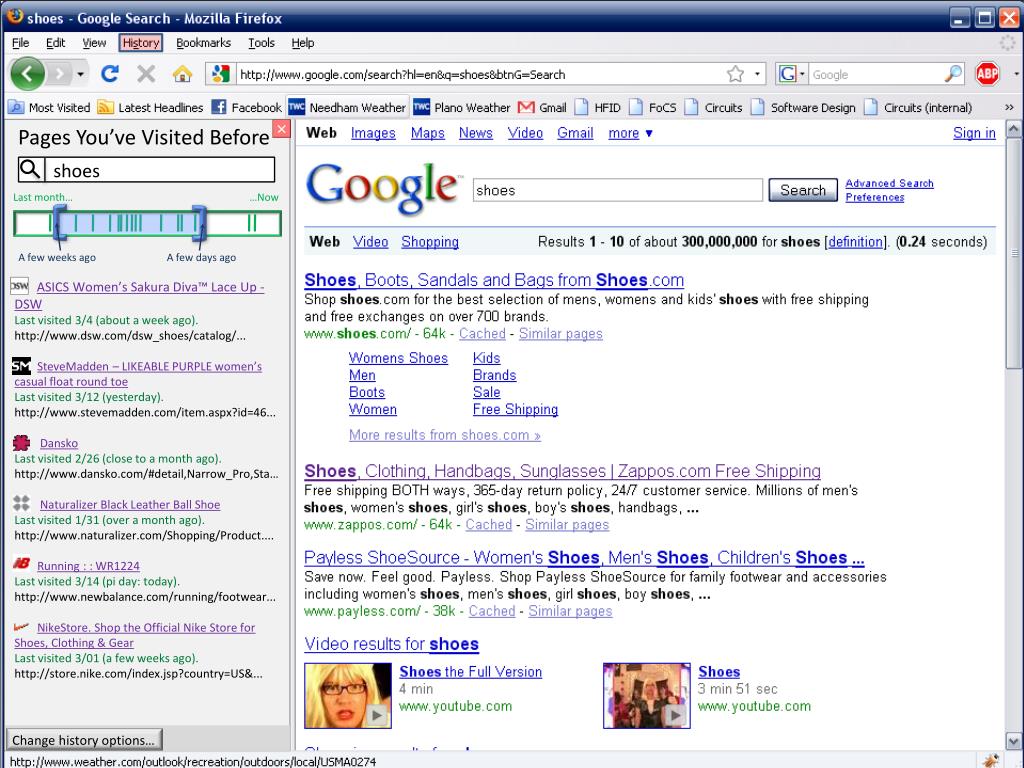Click the Change history options button

pyautogui.click(x=84, y=740)
